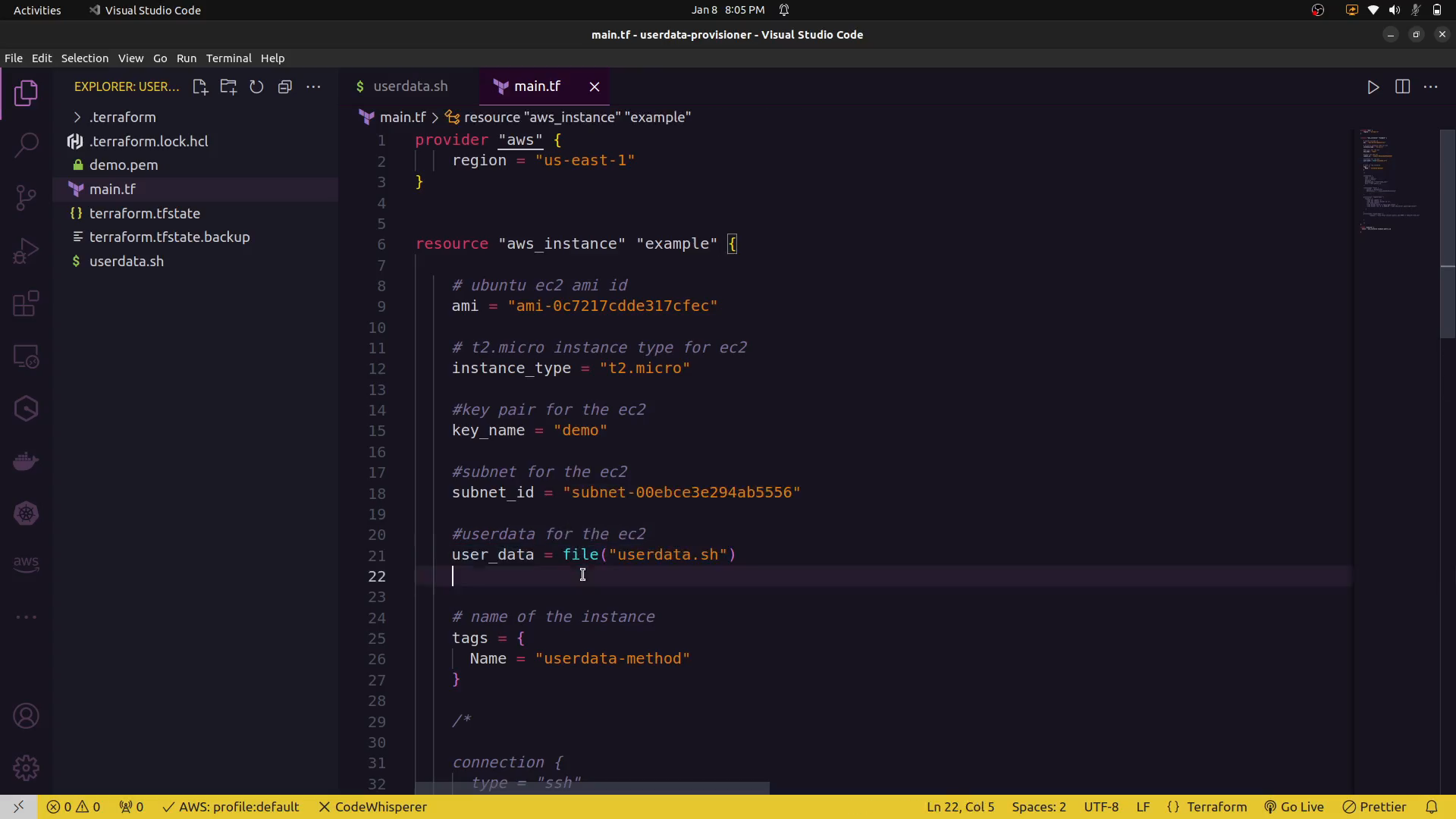This screenshot has width=1456, height=819.
Task: Switch to userdata.sh tab
Action: 409,86
